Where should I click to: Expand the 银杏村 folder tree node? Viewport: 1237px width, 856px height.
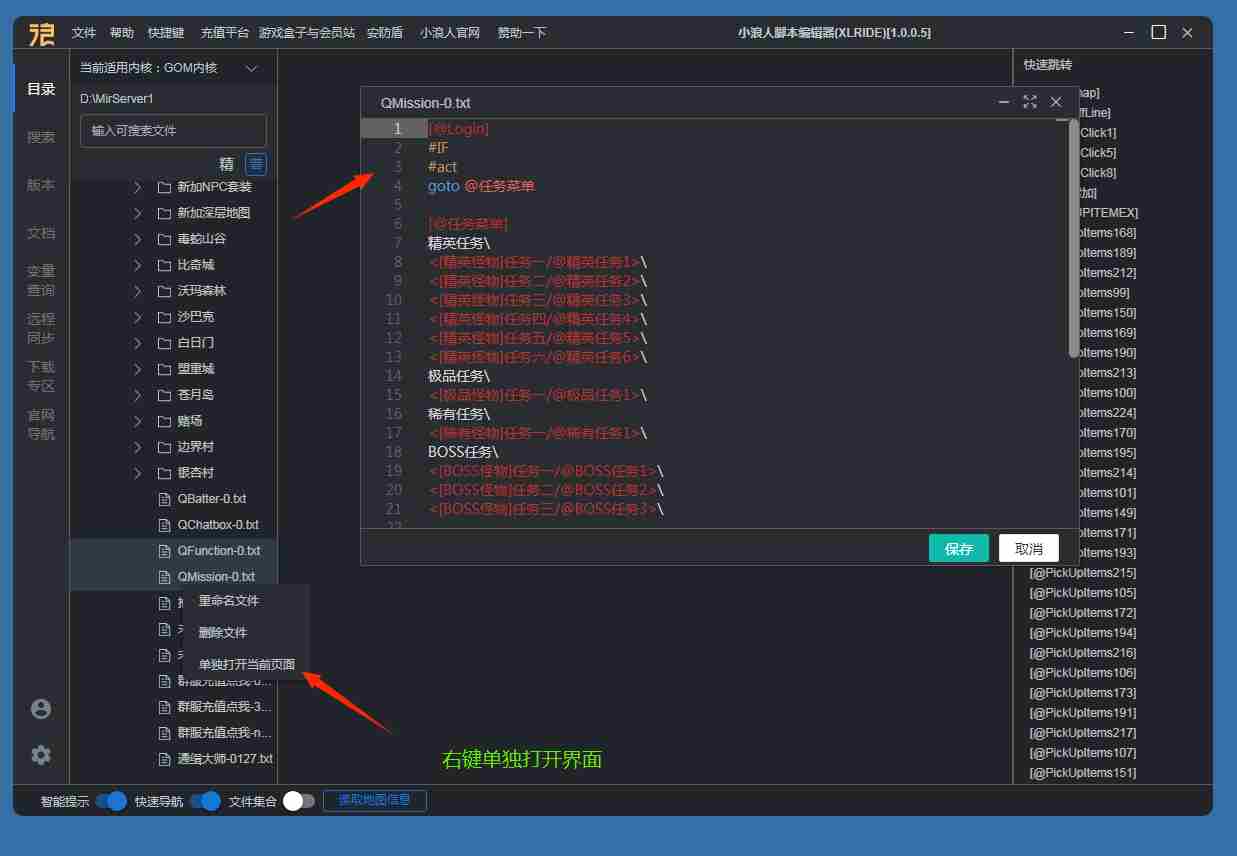[138, 473]
